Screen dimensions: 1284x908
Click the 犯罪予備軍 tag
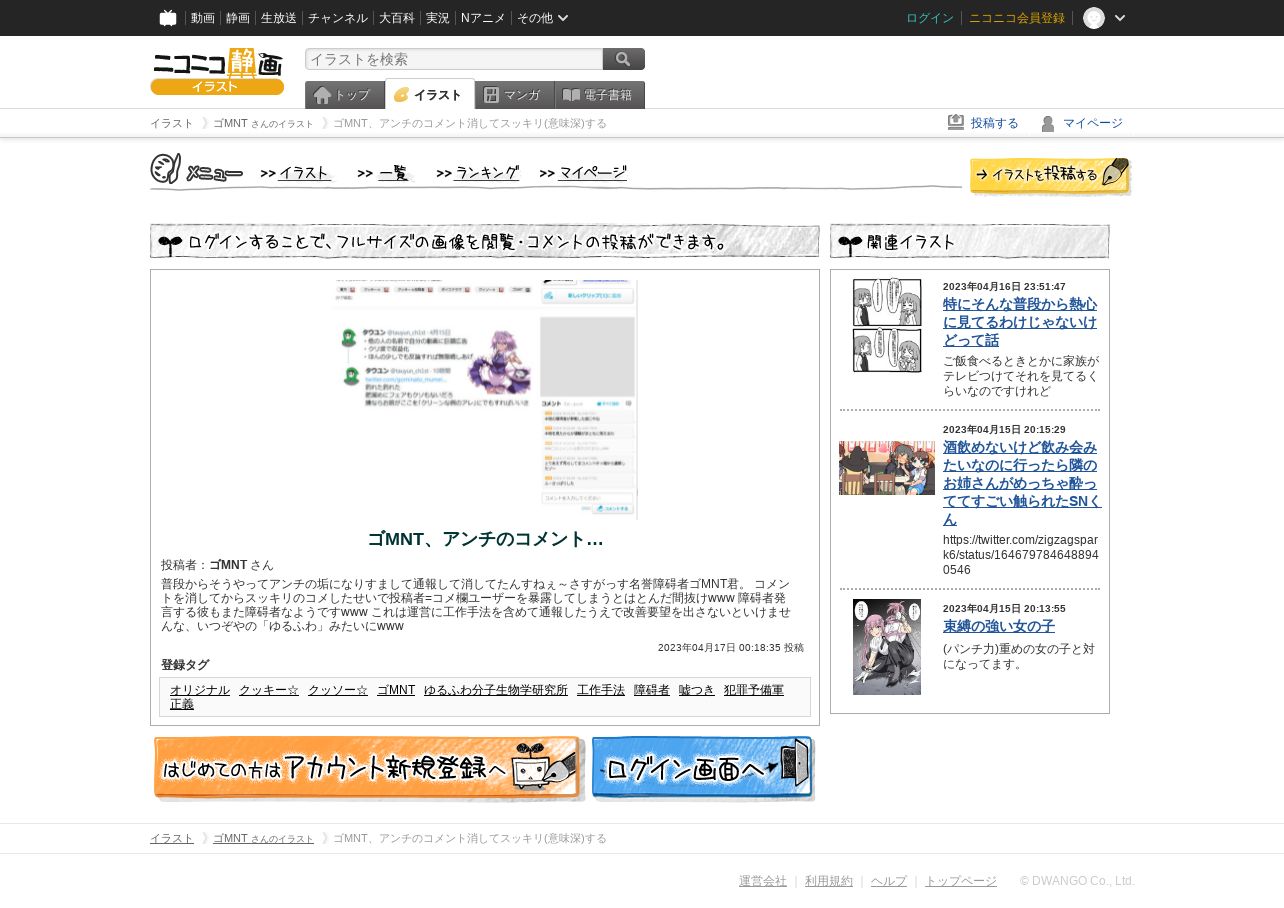(754, 690)
